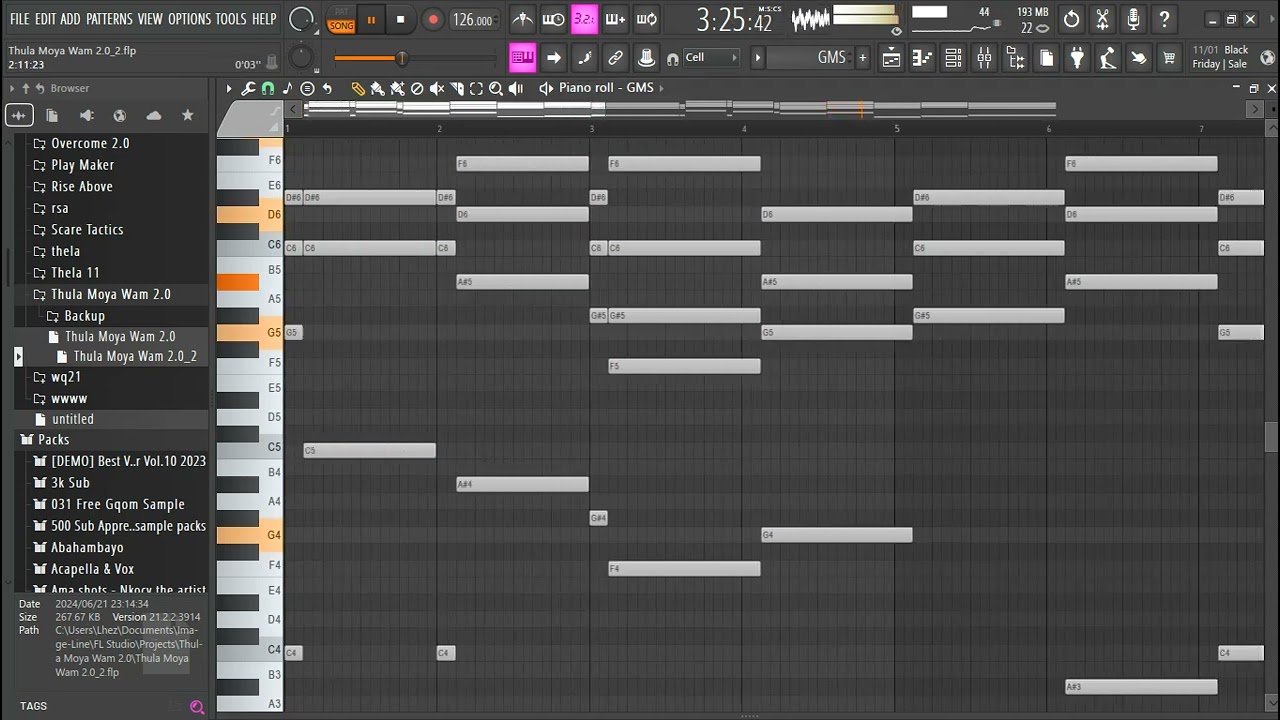Screen dimensions: 1280x720
Task: Add new pattern with plus button
Action: [x=862, y=58]
